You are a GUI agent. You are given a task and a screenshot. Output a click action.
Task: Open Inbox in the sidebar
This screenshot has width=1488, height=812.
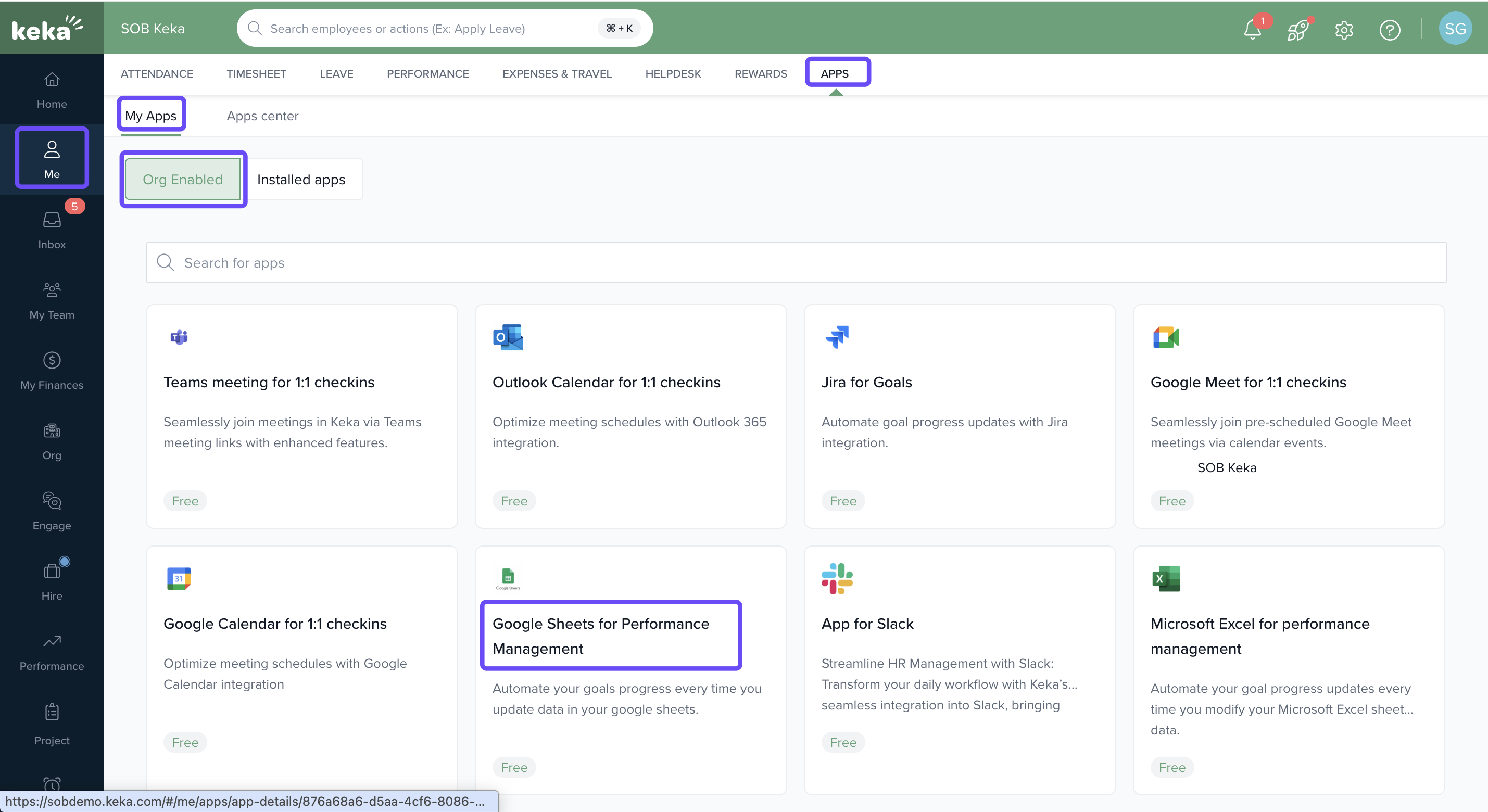(52, 230)
